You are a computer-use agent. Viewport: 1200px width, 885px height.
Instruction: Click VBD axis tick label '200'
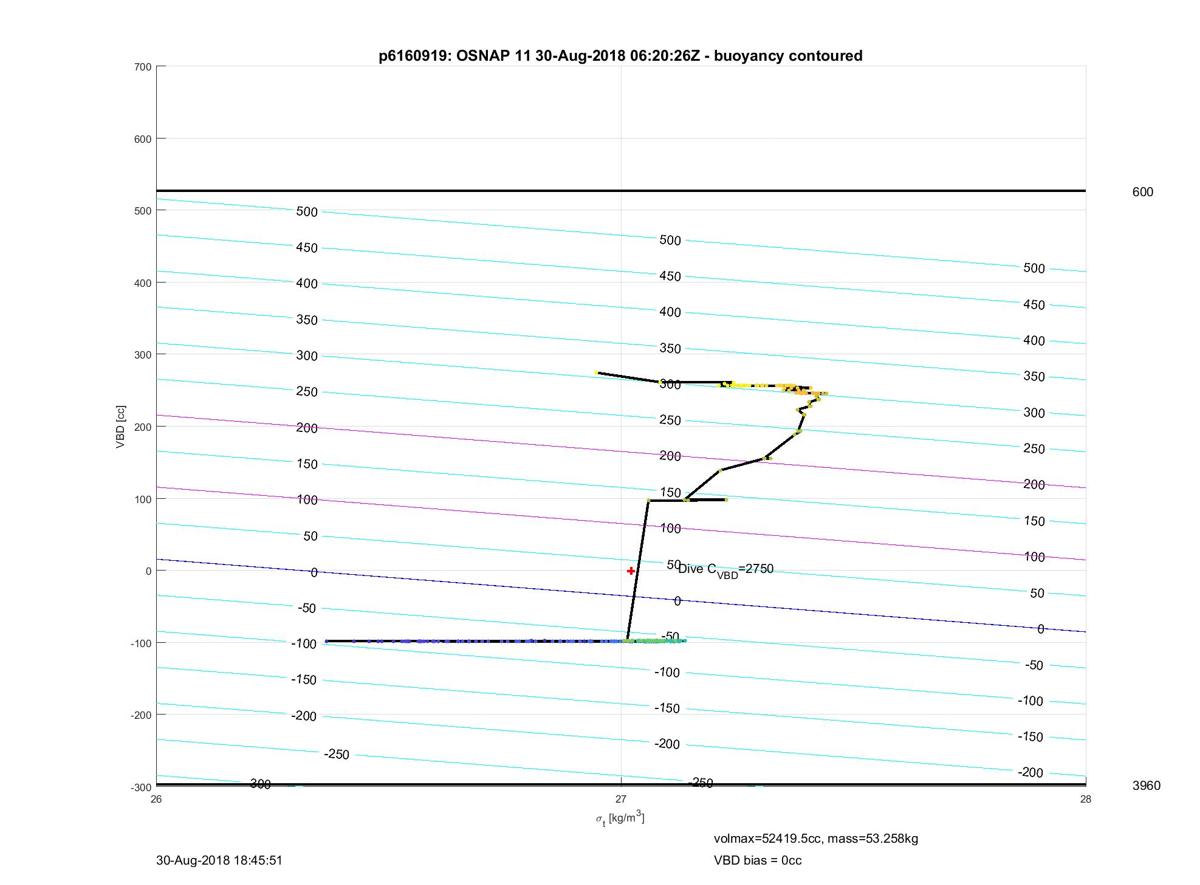coord(142,427)
